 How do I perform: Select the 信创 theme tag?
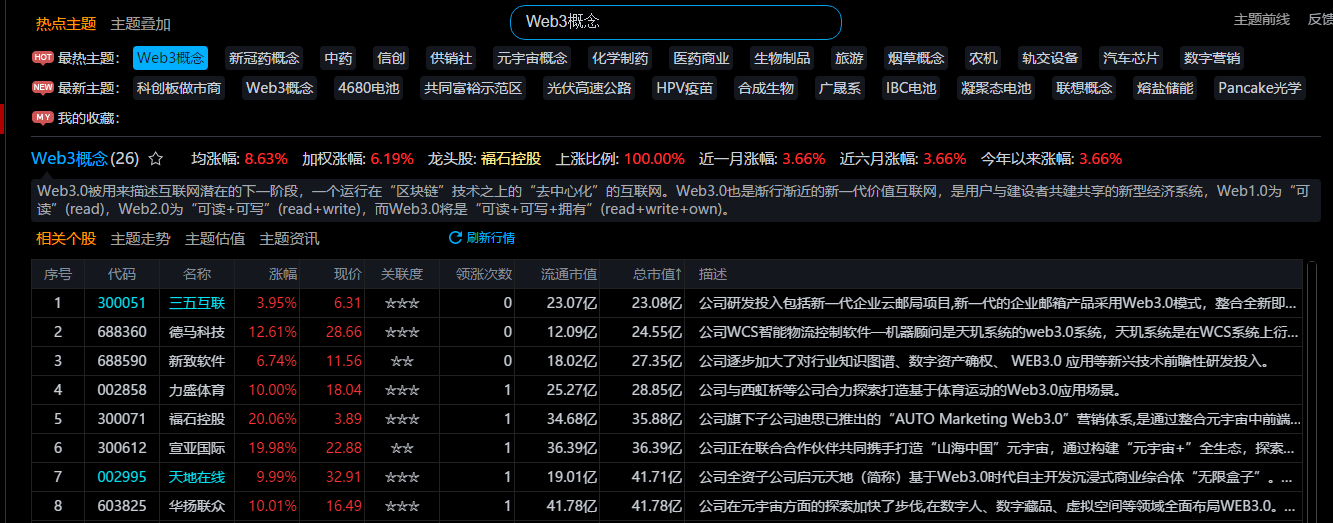tap(390, 58)
